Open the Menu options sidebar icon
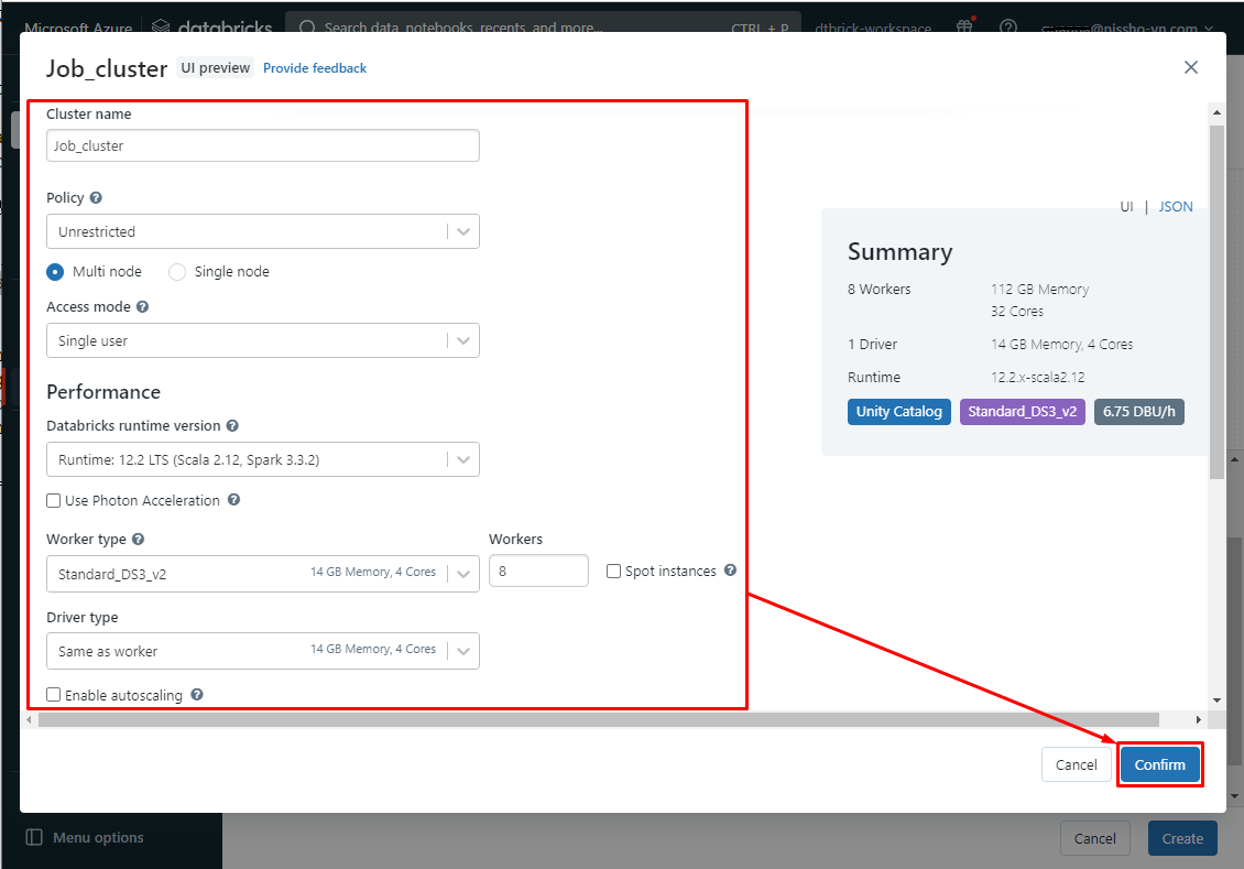This screenshot has width=1244, height=869. 34,837
